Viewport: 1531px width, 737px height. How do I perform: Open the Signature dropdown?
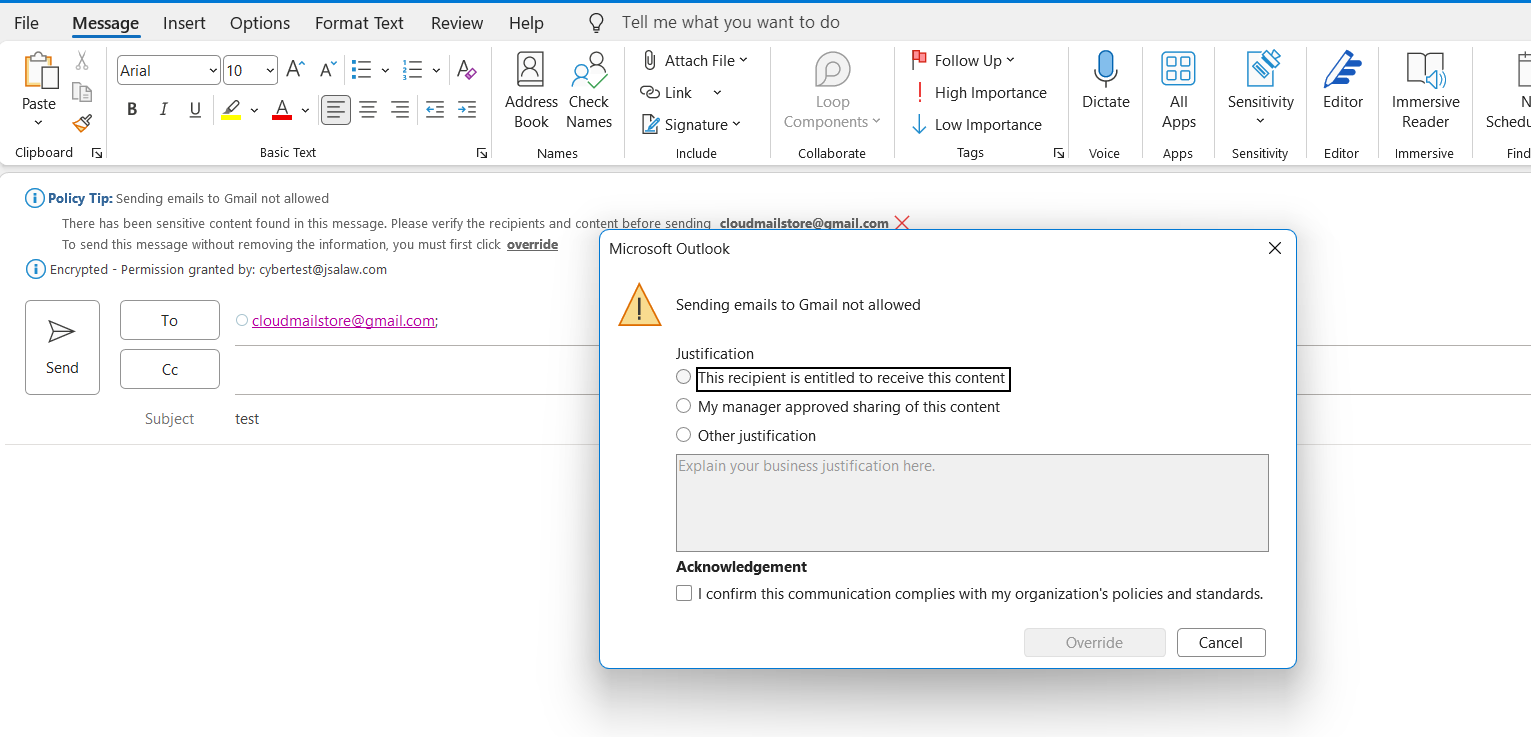click(x=691, y=124)
